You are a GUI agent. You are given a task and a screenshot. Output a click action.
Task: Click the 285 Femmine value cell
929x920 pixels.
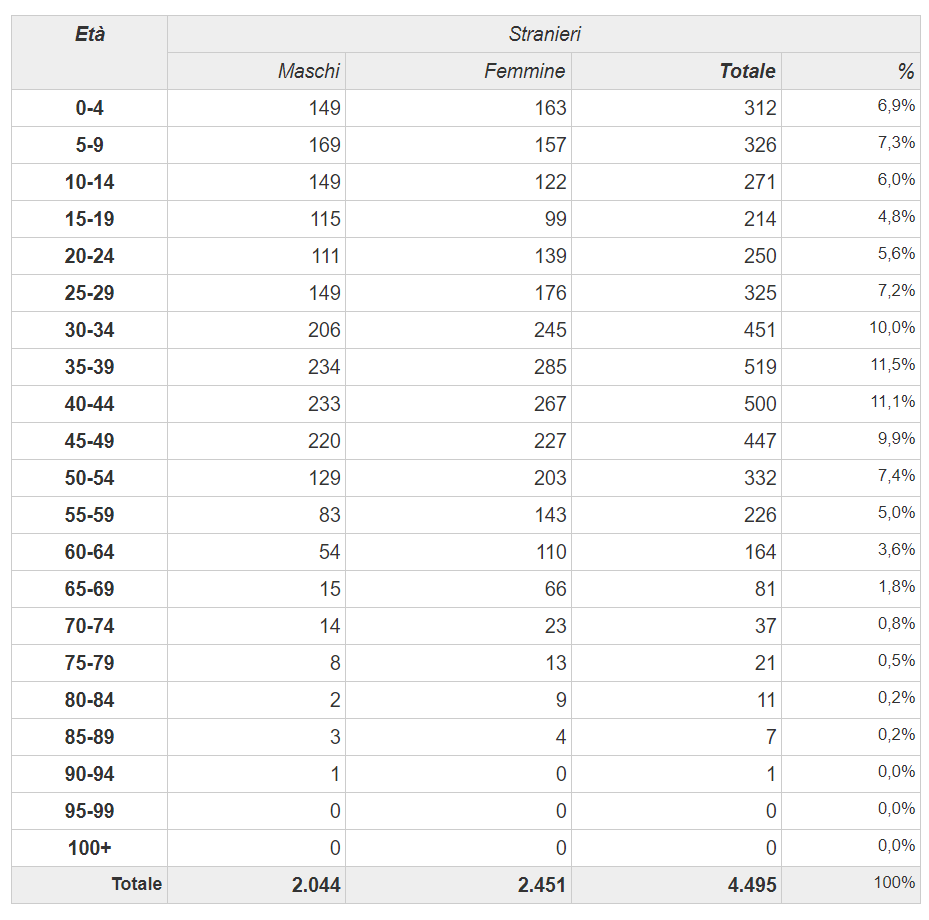[549, 367]
